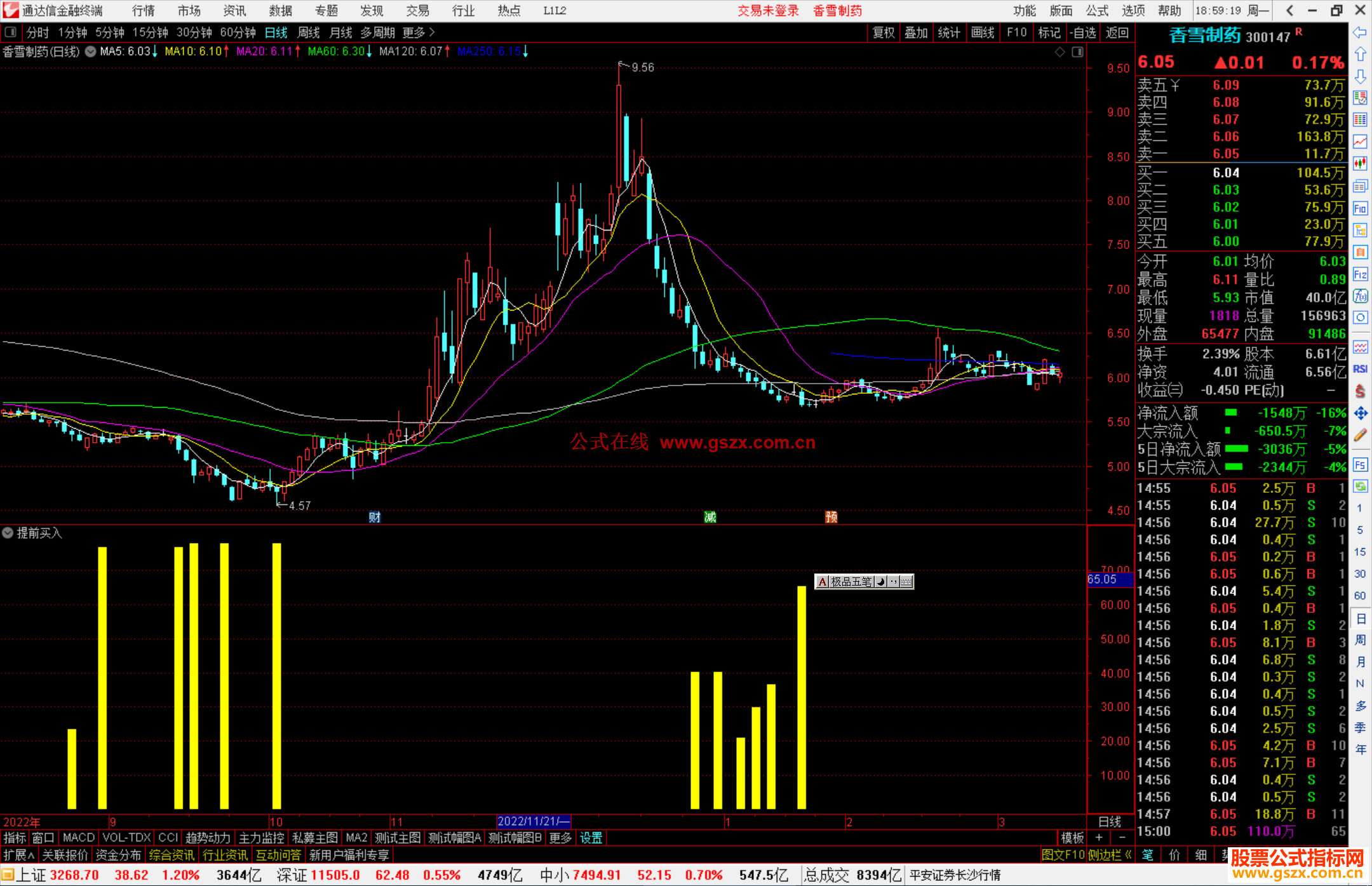Select the pencil drawing tool icon
This screenshot has width=1372, height=886.
(1360, 435)
